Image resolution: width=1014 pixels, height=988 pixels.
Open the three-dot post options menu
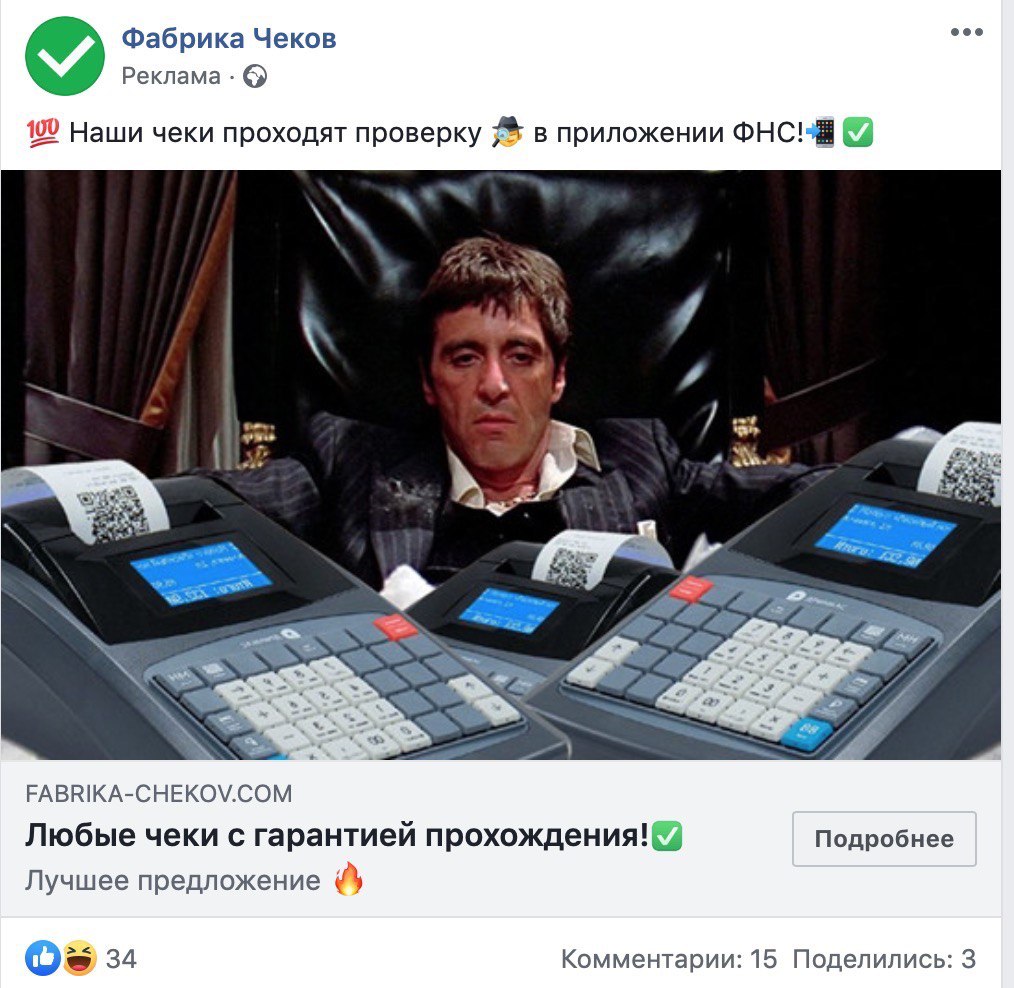coord(967,32)
